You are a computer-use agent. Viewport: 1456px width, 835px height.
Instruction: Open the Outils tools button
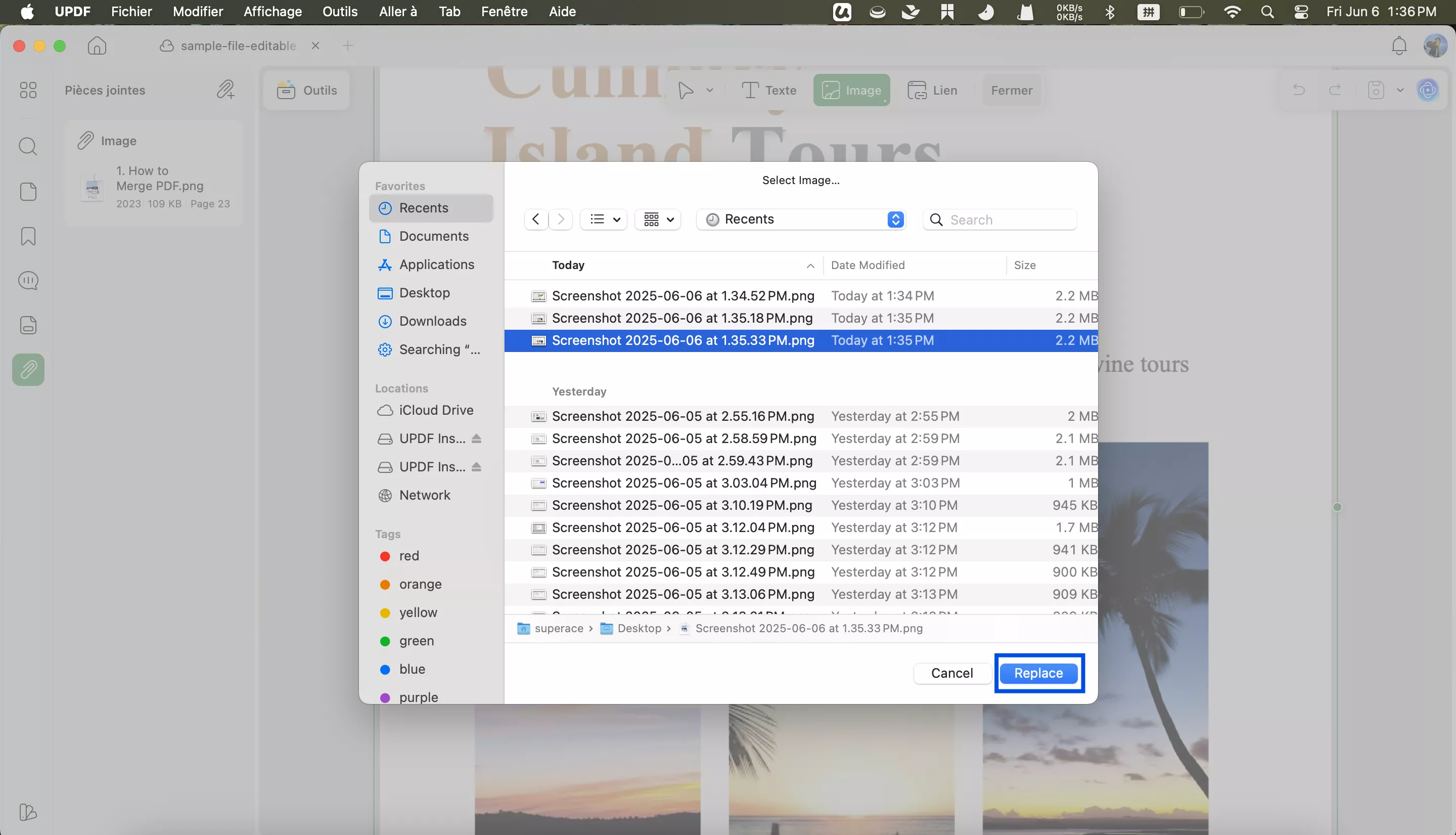click(x=307, y=90)
